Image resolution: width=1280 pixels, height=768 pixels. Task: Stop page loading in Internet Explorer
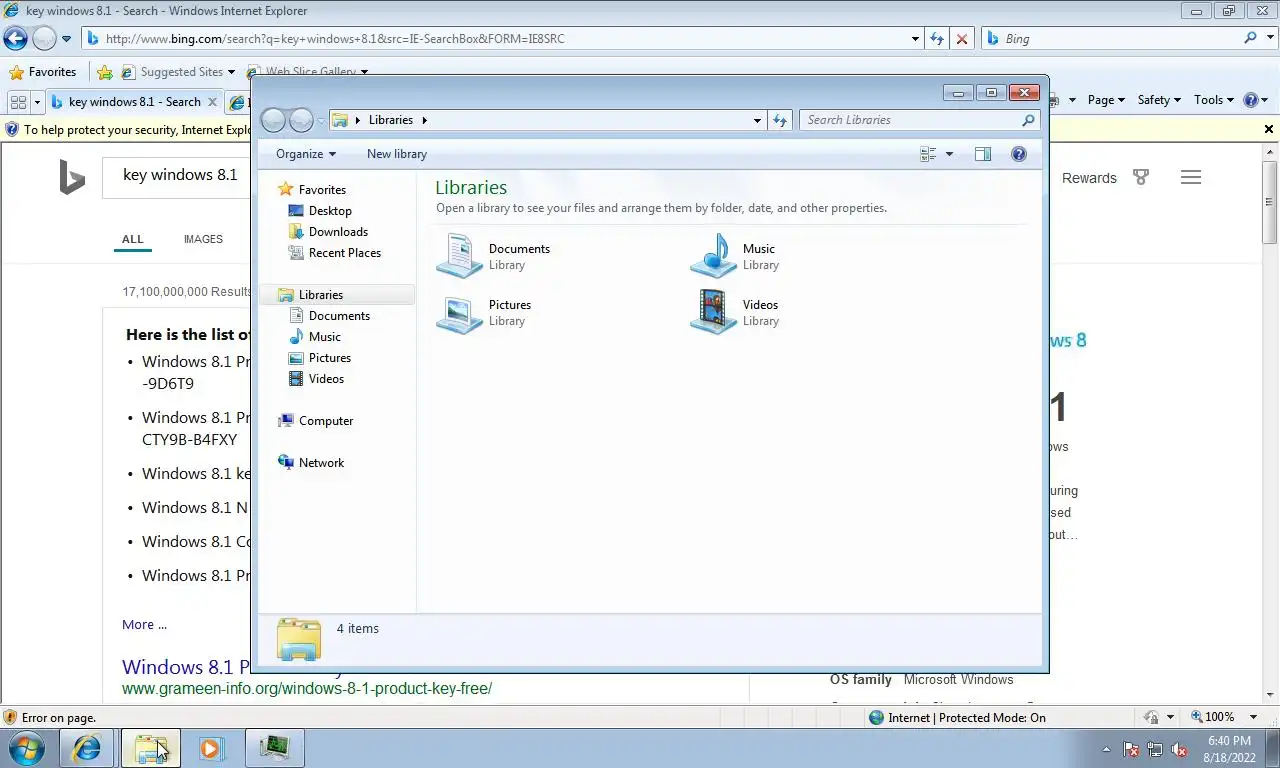tap(962, 39)
